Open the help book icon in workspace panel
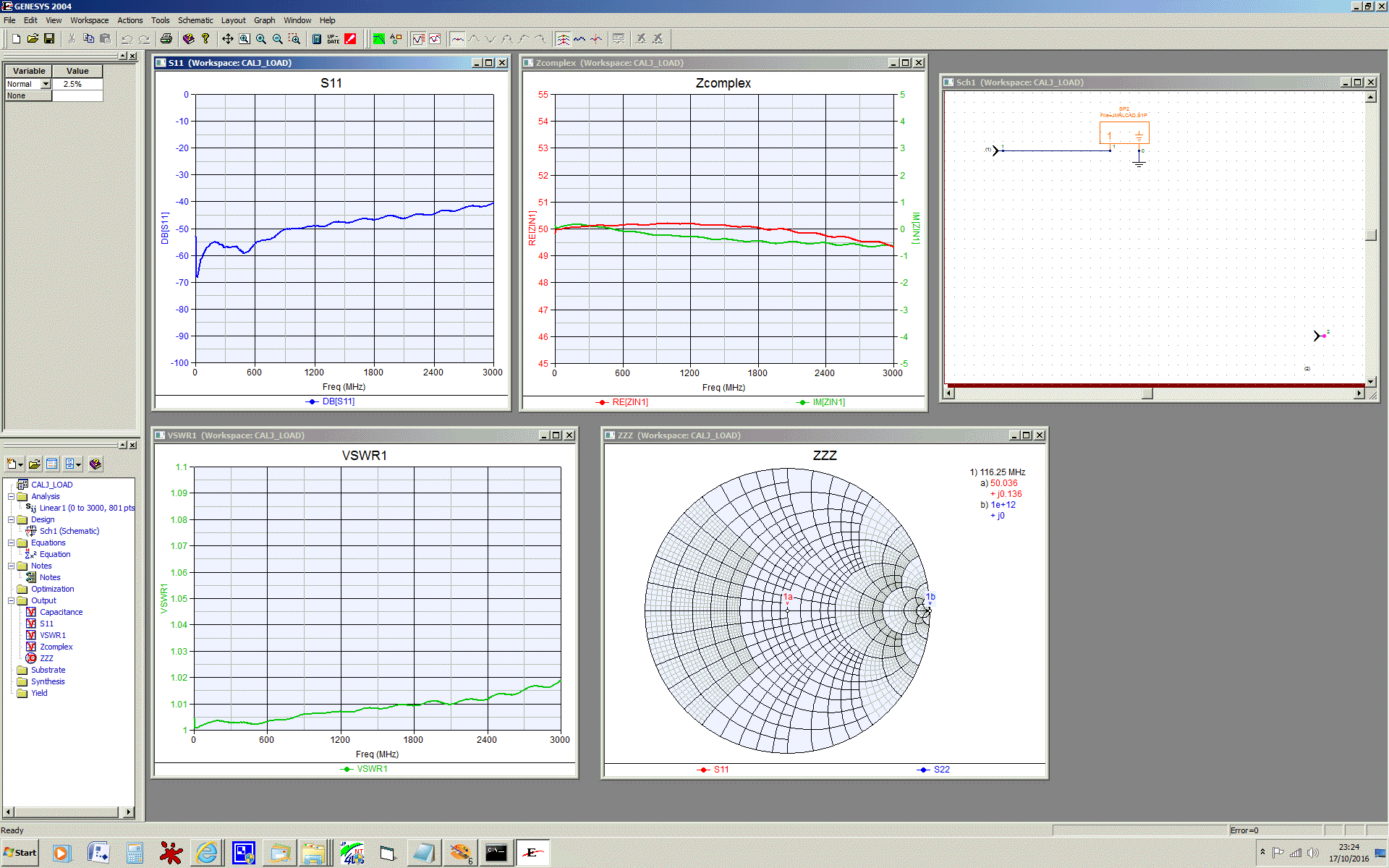This screenshot has width=1389, height=868. (x=95, y=464)
